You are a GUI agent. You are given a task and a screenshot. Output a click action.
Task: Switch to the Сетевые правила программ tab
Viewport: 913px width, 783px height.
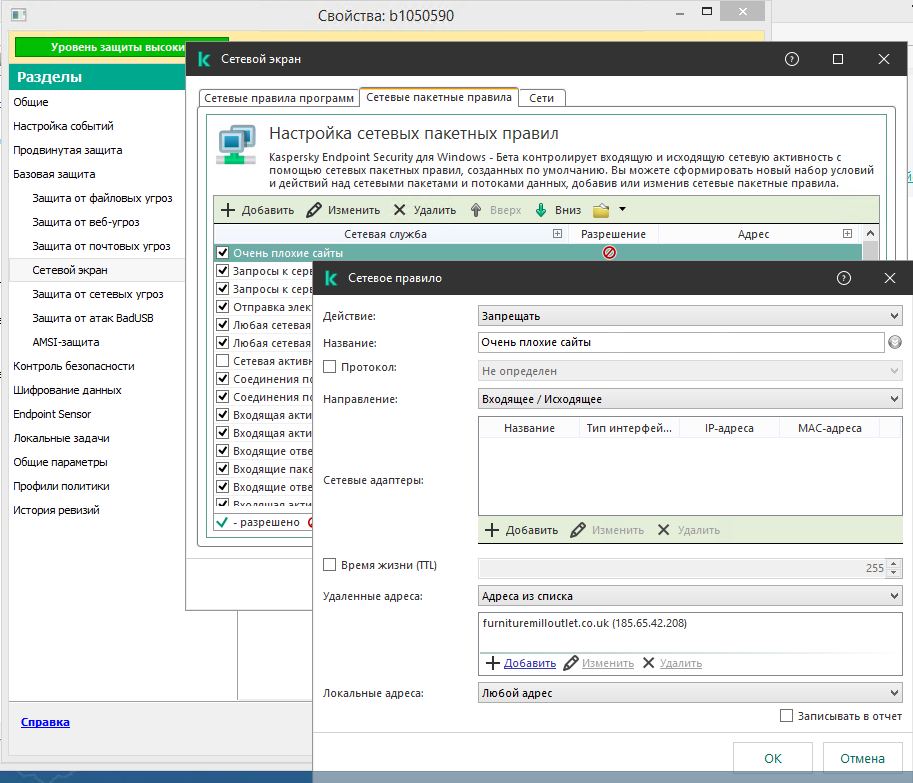(x=279, y=98)
